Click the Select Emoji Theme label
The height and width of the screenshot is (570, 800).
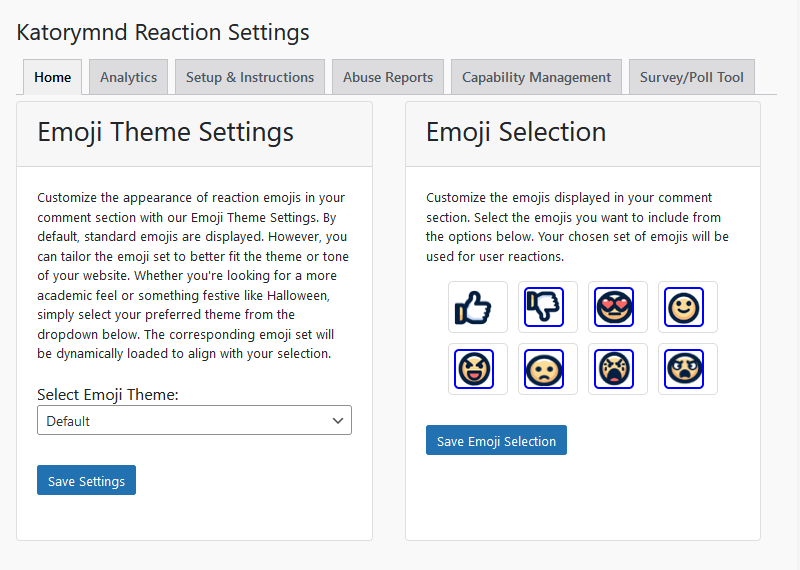[x=108, y=394]
